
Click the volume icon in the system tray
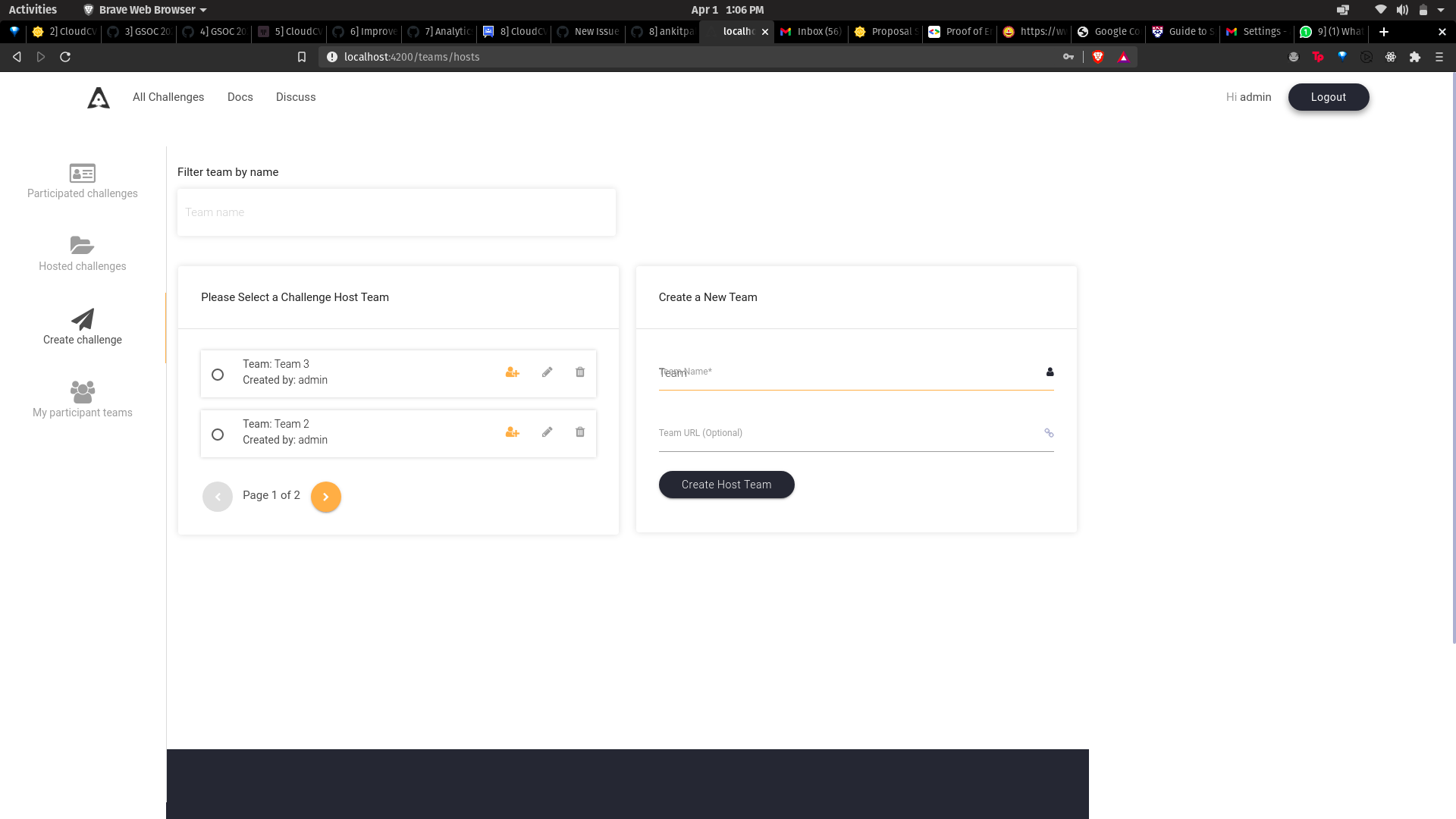[1403, 10]
